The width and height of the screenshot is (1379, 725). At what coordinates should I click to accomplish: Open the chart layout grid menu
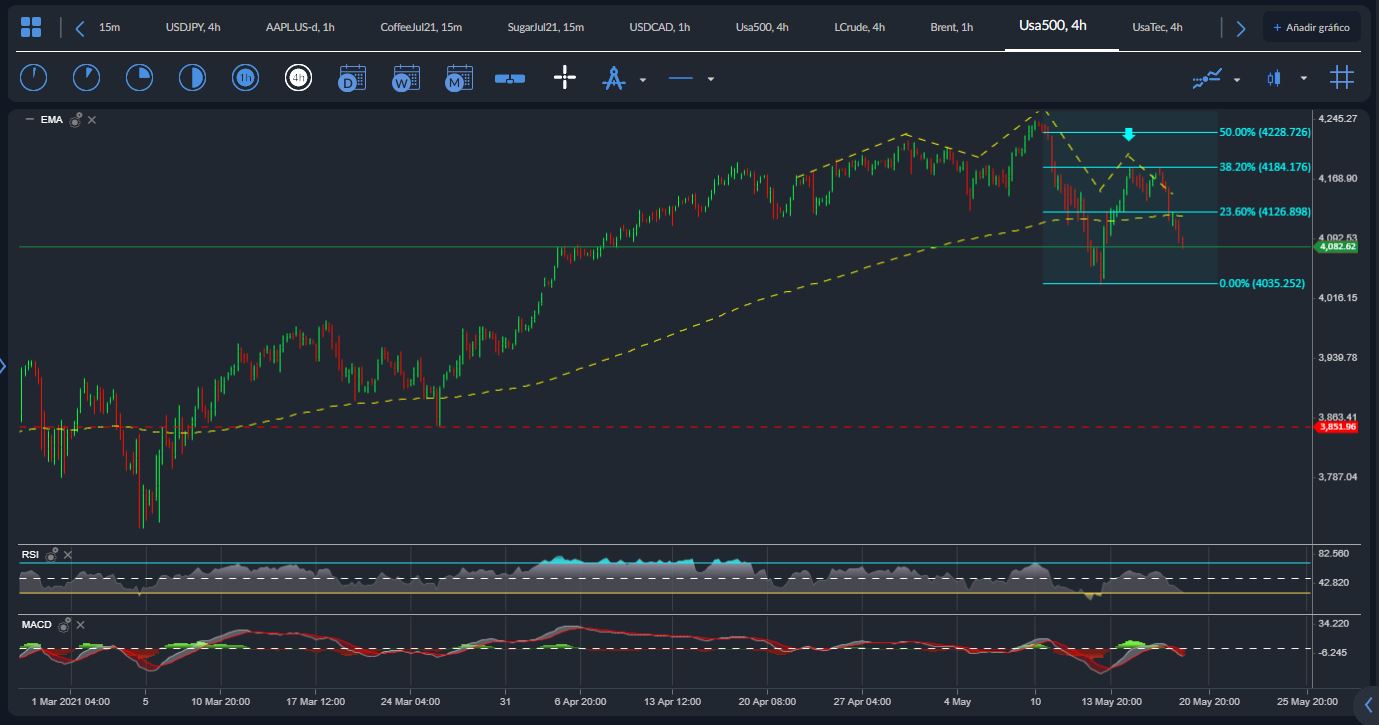[31, 27]
